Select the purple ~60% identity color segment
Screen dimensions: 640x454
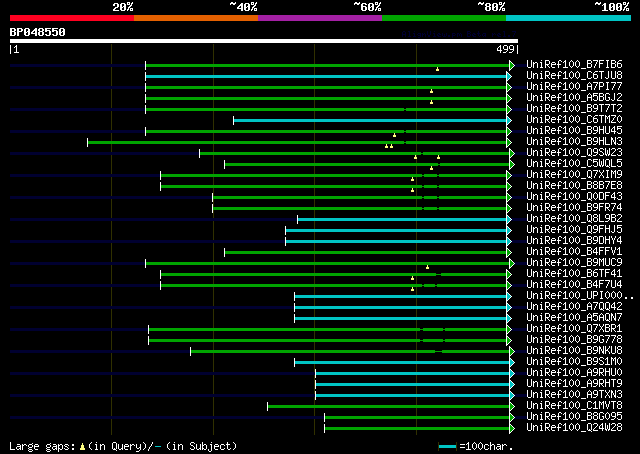pos(320,18)
